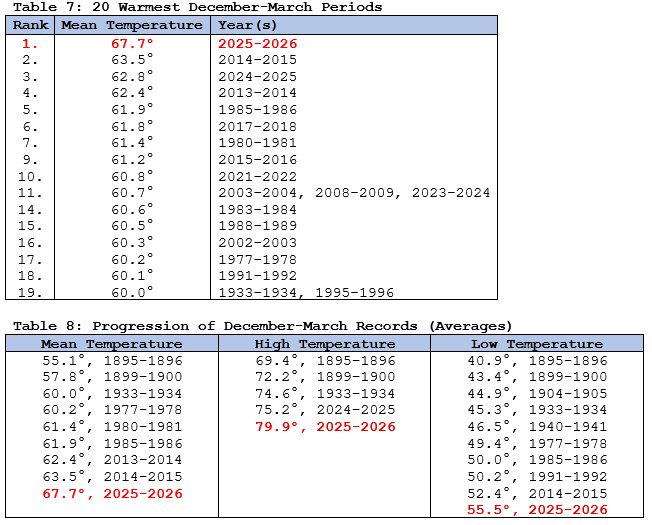Select the '2014-2015' year cell for rank 2
Image resolution: width=652 pixels, height=525 pixels.
tap(257, 60)
